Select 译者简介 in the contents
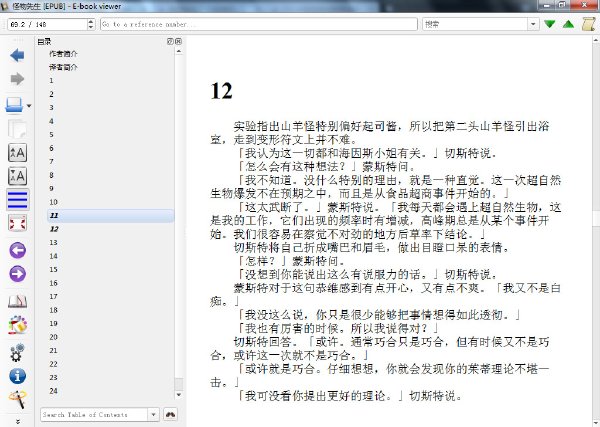 (x=63, y=67)
